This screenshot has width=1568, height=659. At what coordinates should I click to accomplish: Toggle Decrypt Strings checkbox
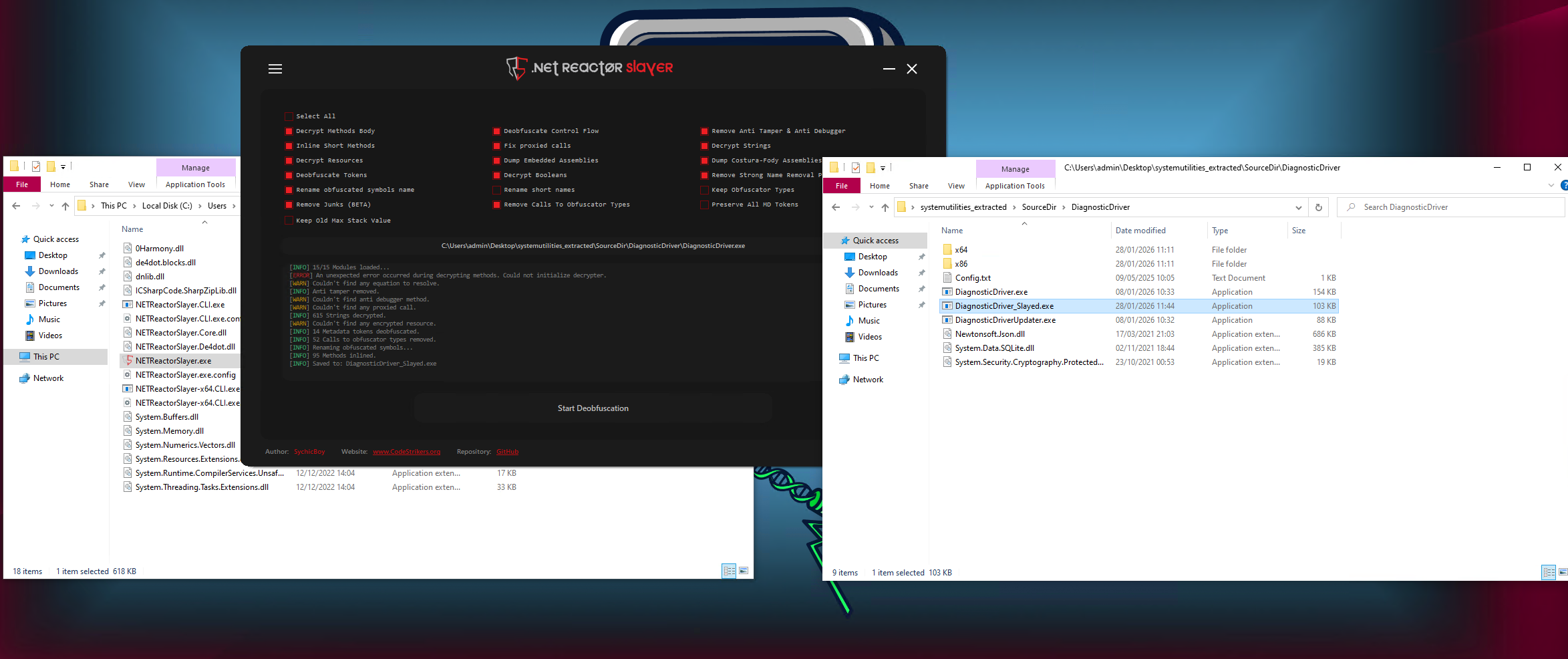click(x=705, y=146)
